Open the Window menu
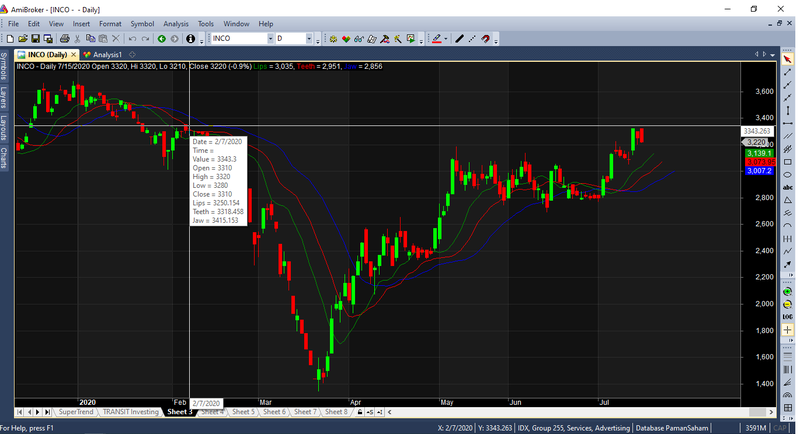The width and height of the screenshot is (800, 434). (236, 24)
